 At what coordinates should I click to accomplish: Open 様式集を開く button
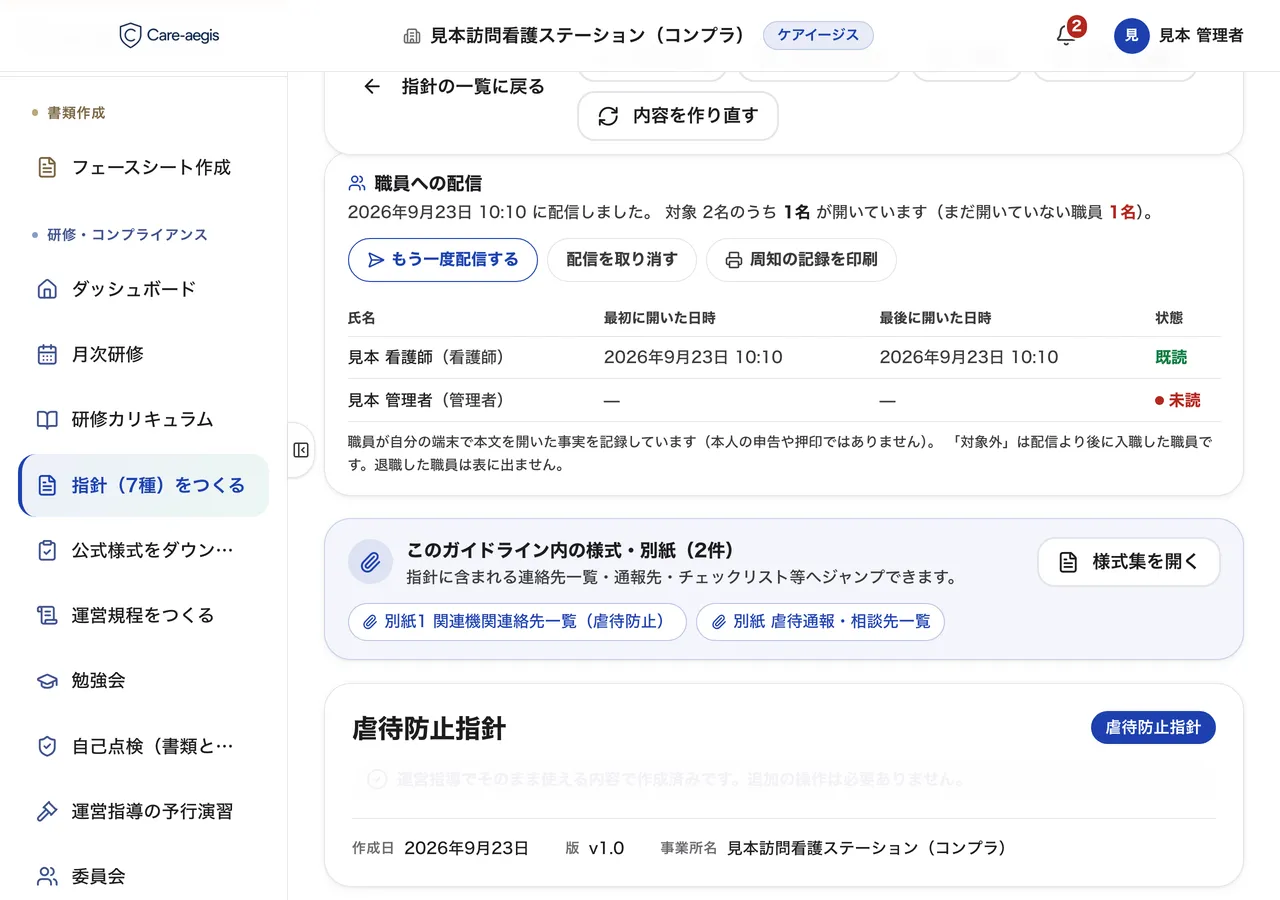[1129, 562]
